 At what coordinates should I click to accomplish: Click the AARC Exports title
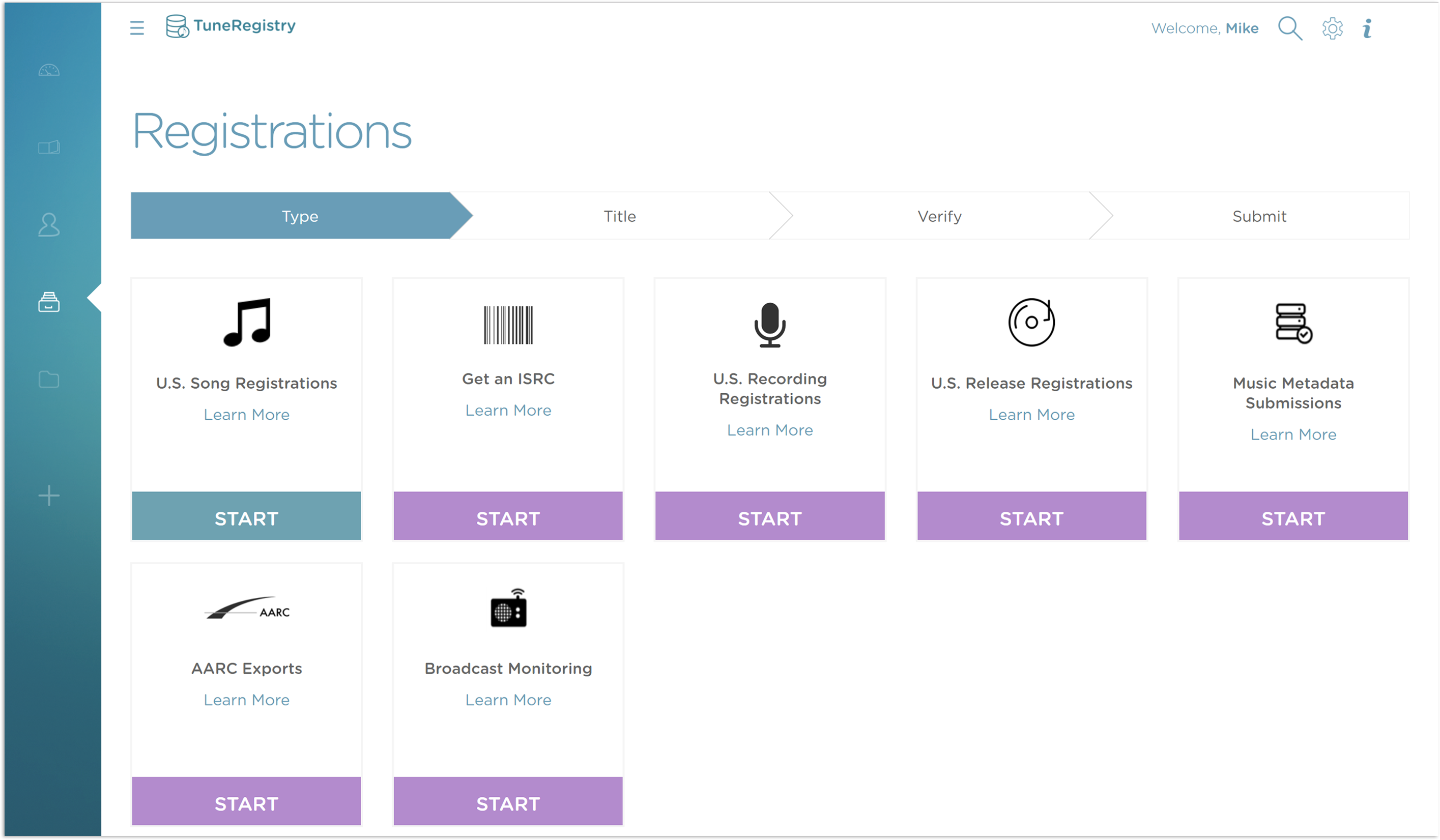247,669
